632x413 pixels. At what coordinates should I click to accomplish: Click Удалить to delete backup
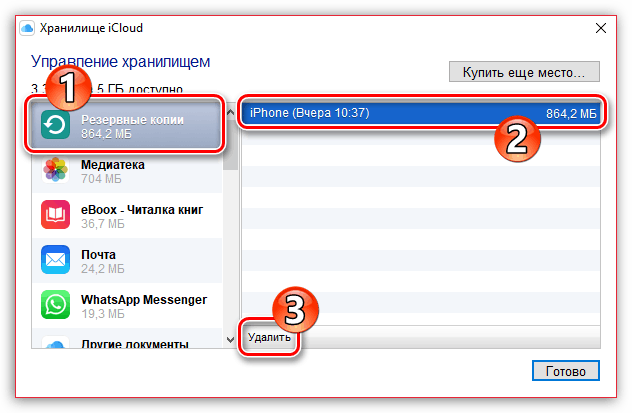pos(269,337)
